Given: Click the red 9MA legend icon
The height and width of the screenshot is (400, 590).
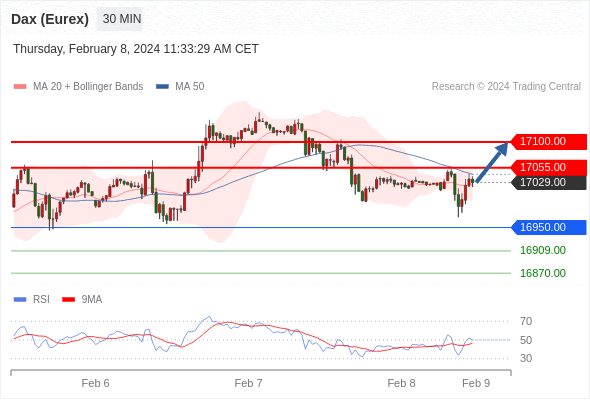Looking at the screenshot, I should coord(68,300).
